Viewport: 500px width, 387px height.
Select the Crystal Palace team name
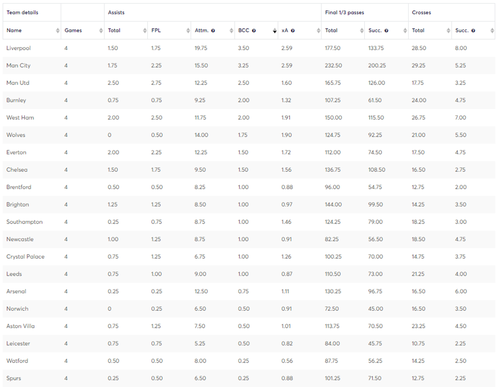pos(25,256)
